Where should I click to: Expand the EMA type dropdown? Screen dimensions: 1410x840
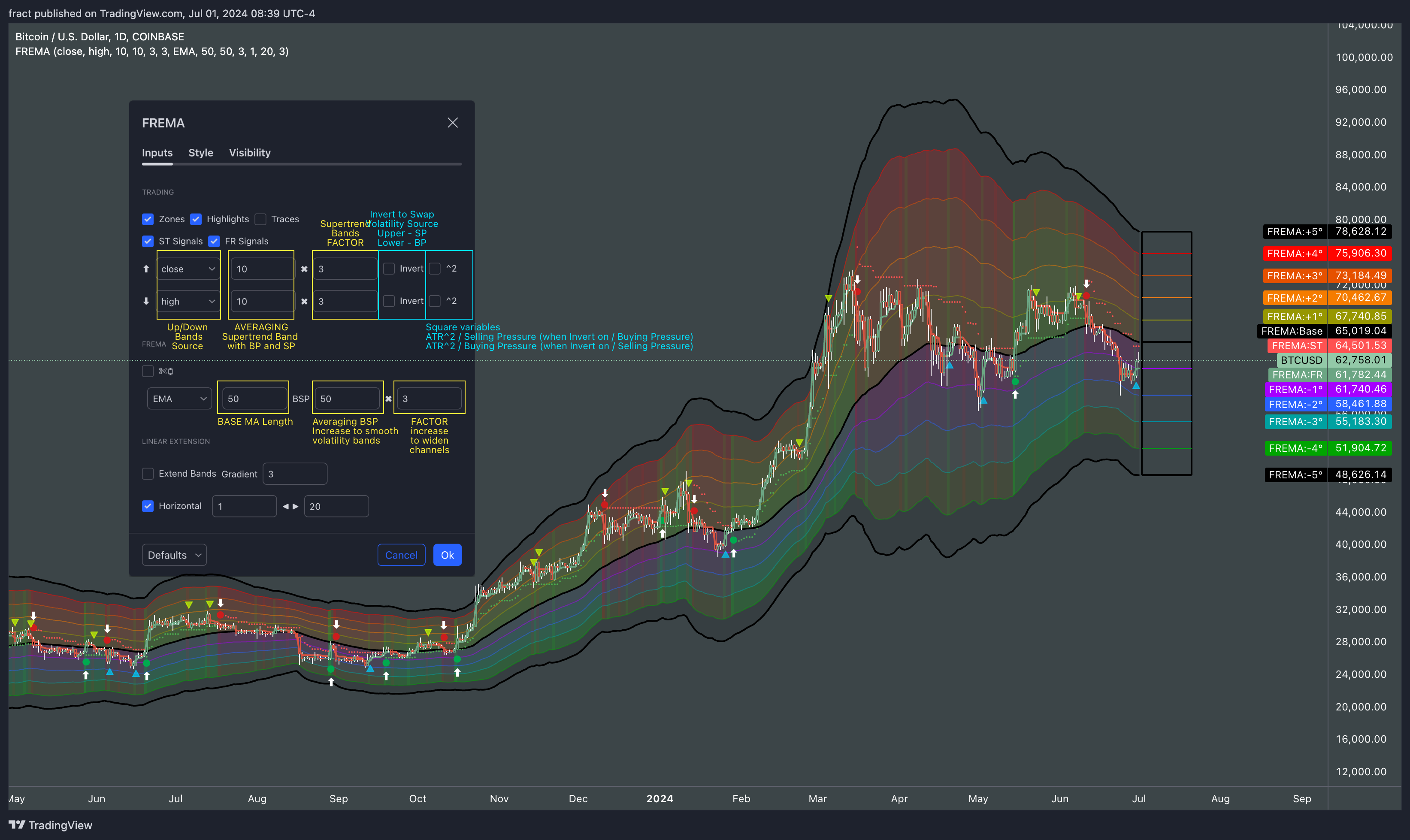(x=179, y=399)
